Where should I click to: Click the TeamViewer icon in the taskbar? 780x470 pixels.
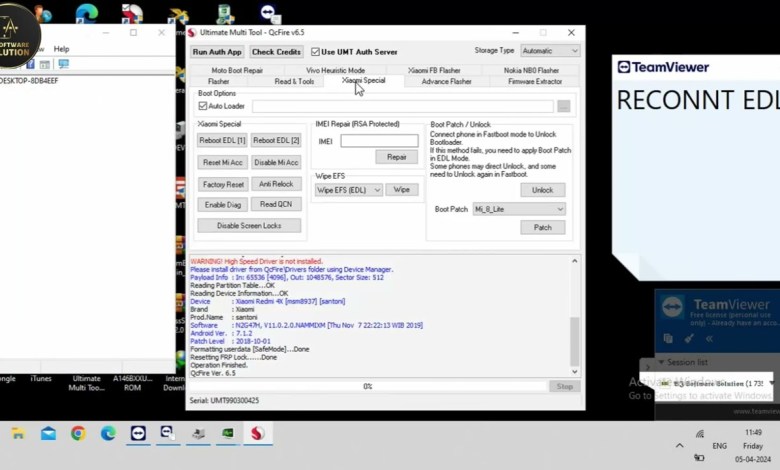[x=137, y=434]
